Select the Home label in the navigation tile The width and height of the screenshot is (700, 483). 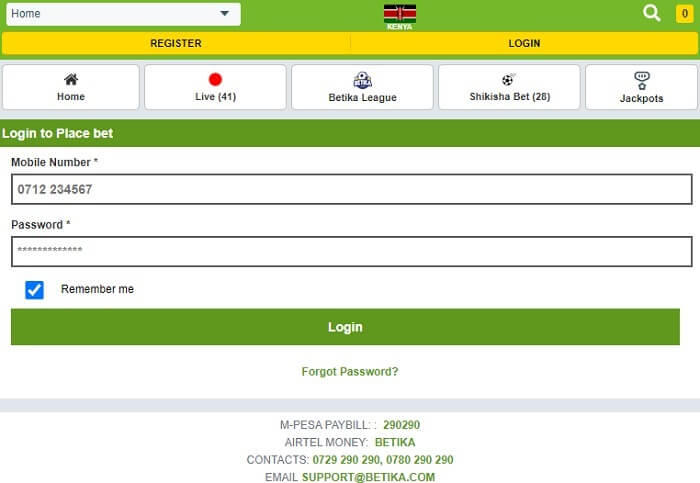pyautogui.click(x=71, y=96)
